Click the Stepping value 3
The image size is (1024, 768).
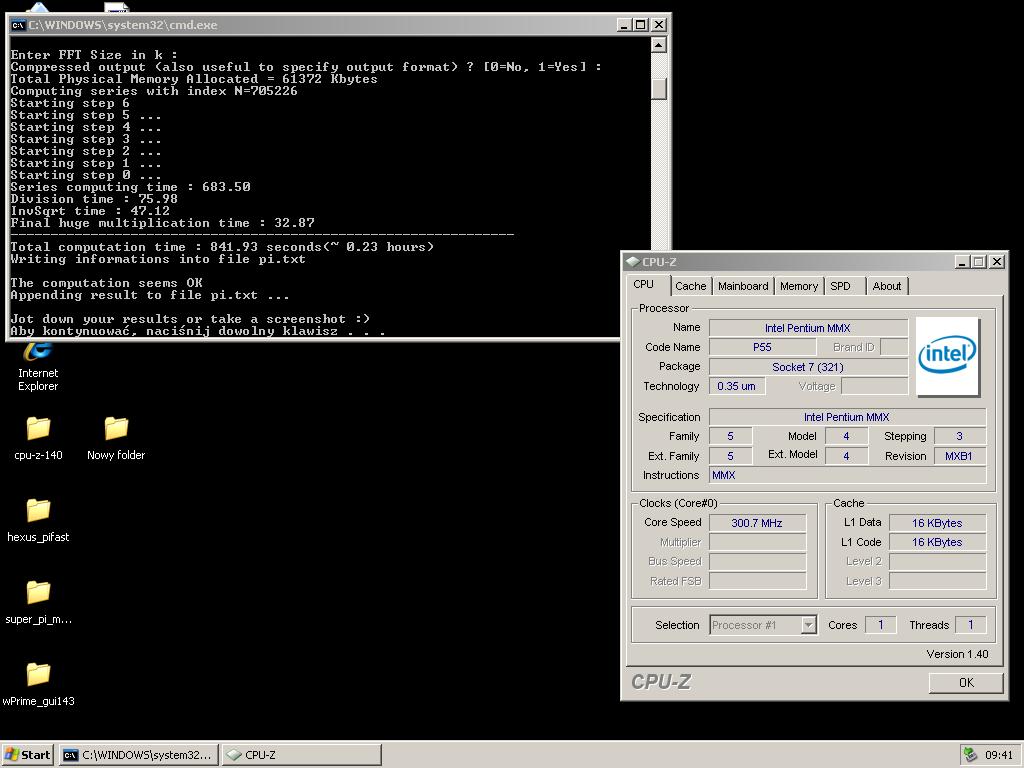(x=959, y=436)
